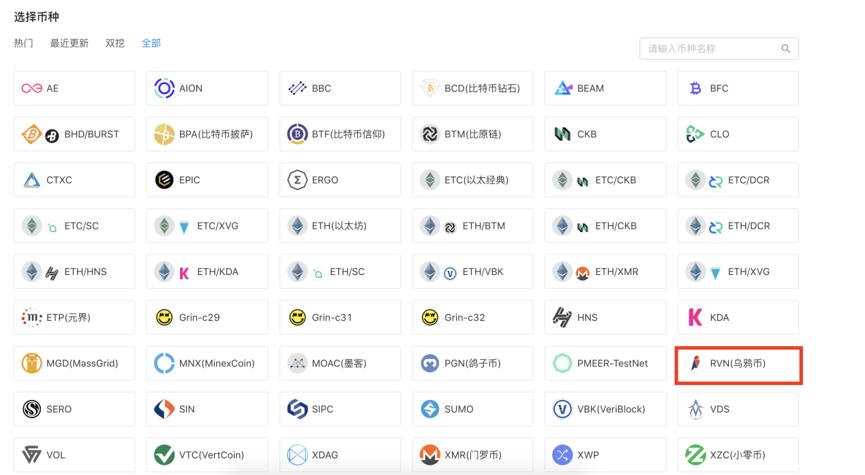Click the search magnifier icon

pyautogui.click(x=786, y=49)
